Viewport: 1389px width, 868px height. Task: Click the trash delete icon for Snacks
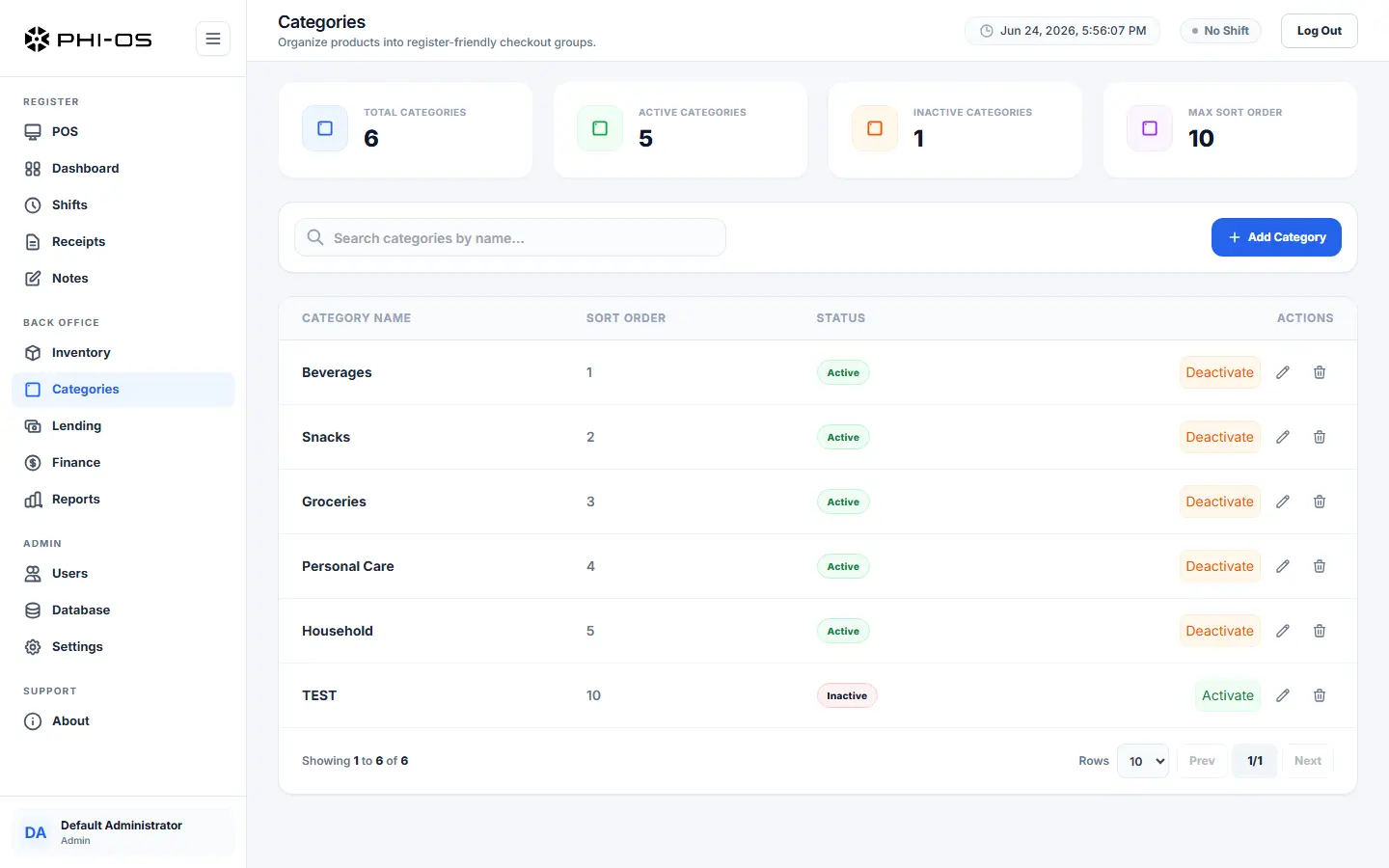[x=1320, y=437]
